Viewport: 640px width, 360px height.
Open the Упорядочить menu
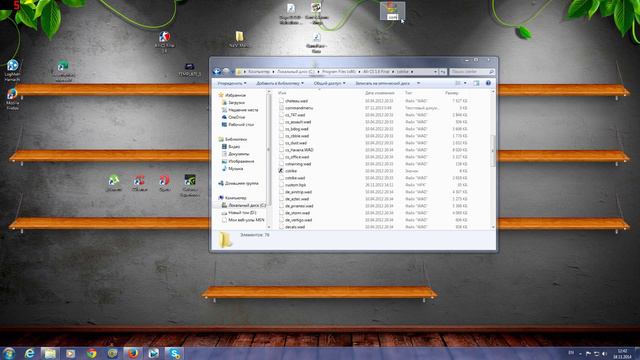(231, 83)
